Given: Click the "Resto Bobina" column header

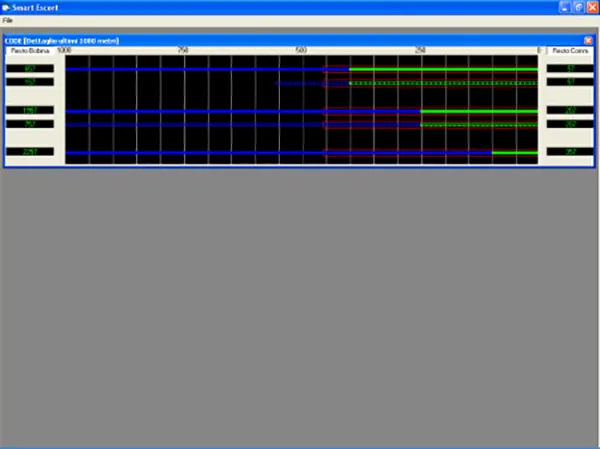Looking at the screenshot, I should click(30, 51).
